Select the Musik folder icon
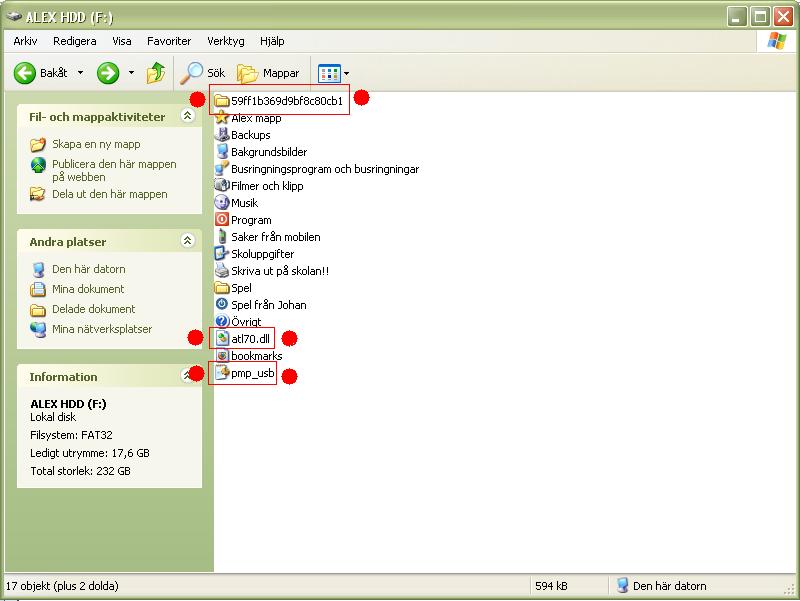This screenshot has height=601, width=800. coord(222,203)
